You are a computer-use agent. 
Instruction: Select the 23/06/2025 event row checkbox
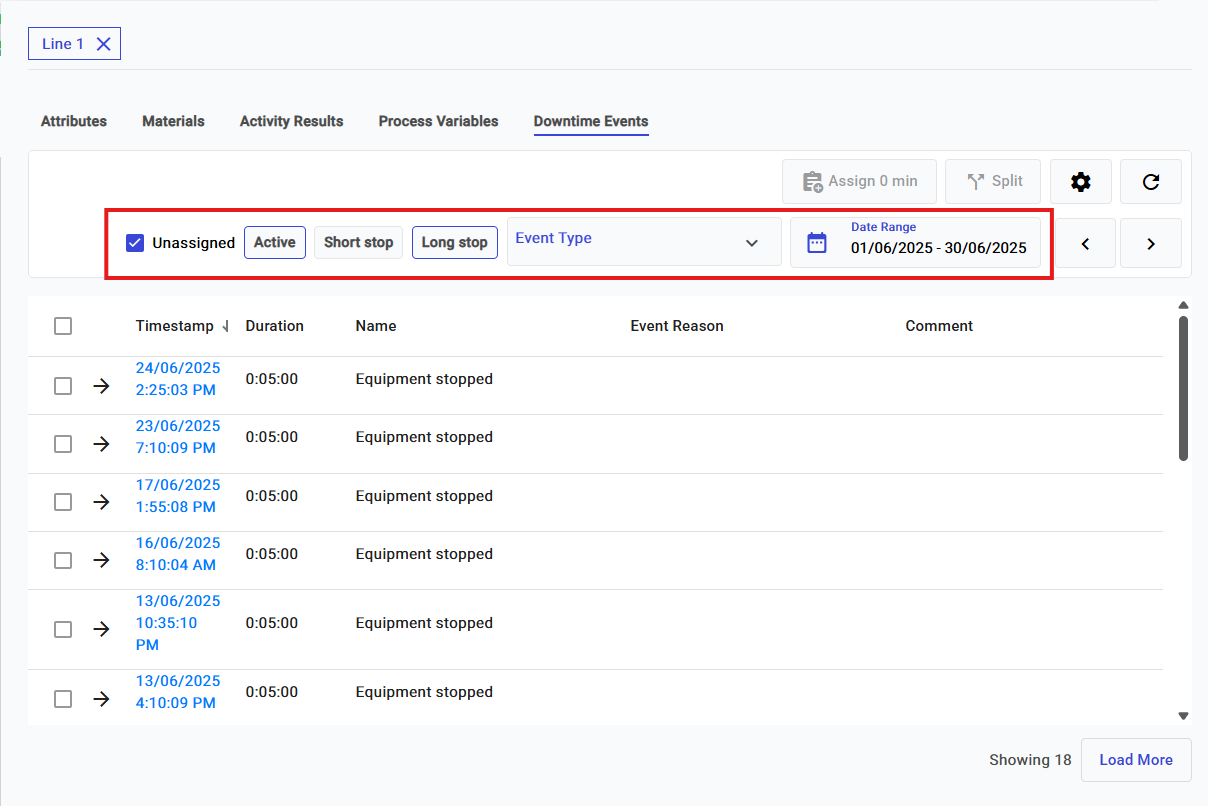63,444
